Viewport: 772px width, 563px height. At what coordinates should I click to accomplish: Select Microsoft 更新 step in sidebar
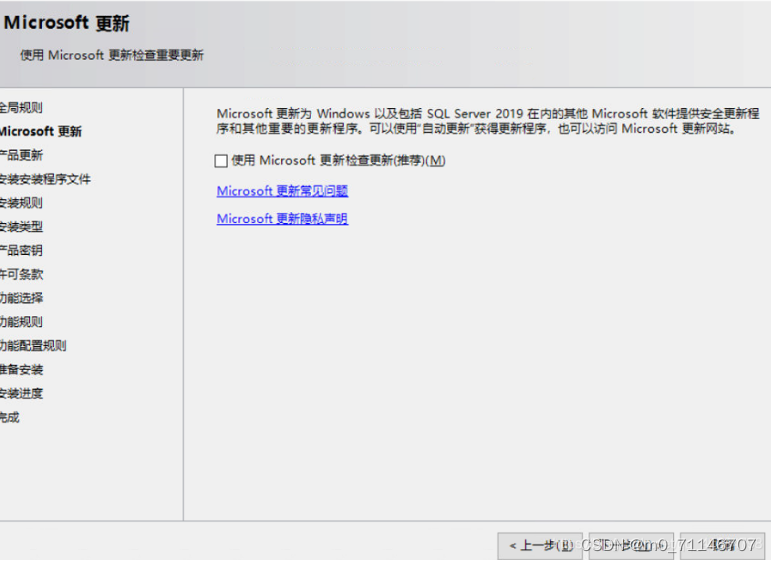[x=41, y=131]
